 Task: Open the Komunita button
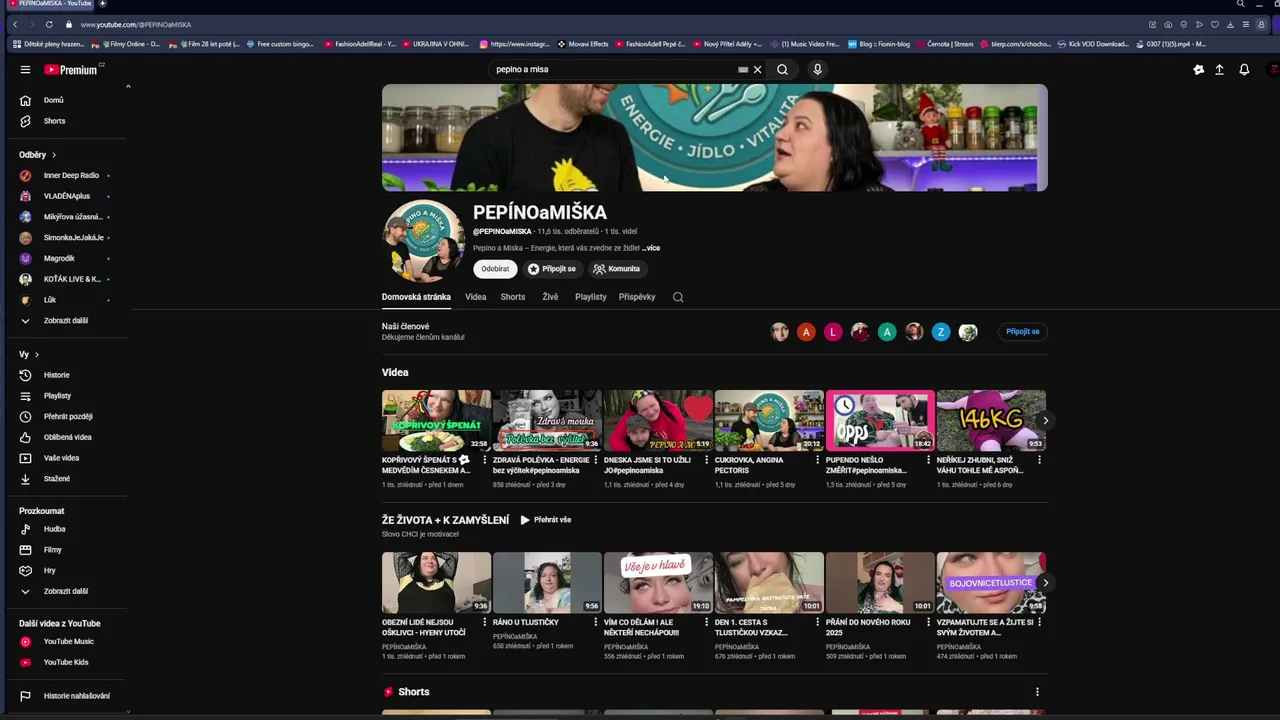point(616,269)
